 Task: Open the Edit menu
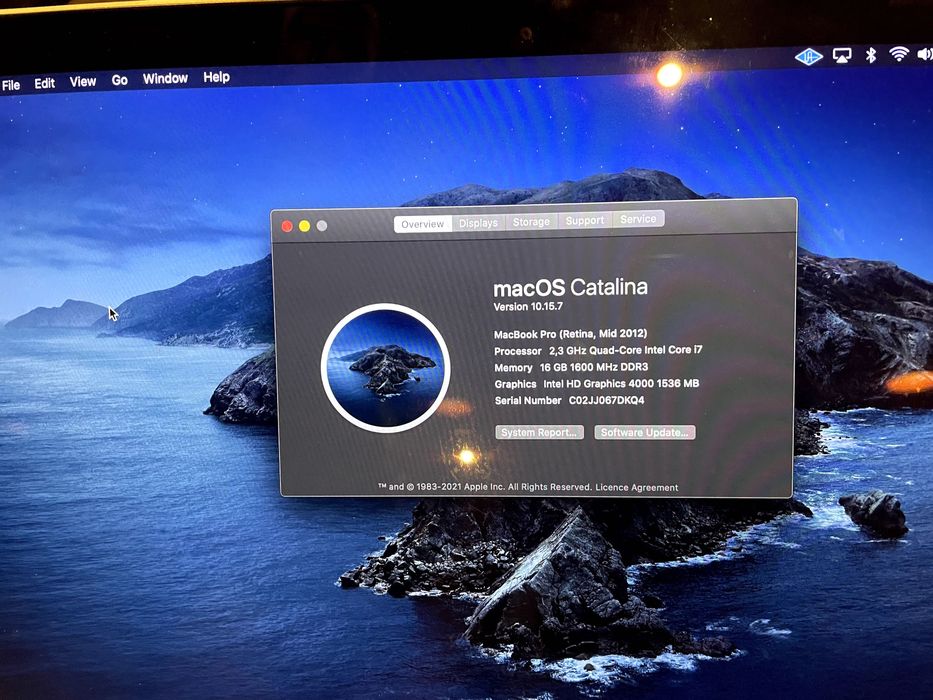45,83
